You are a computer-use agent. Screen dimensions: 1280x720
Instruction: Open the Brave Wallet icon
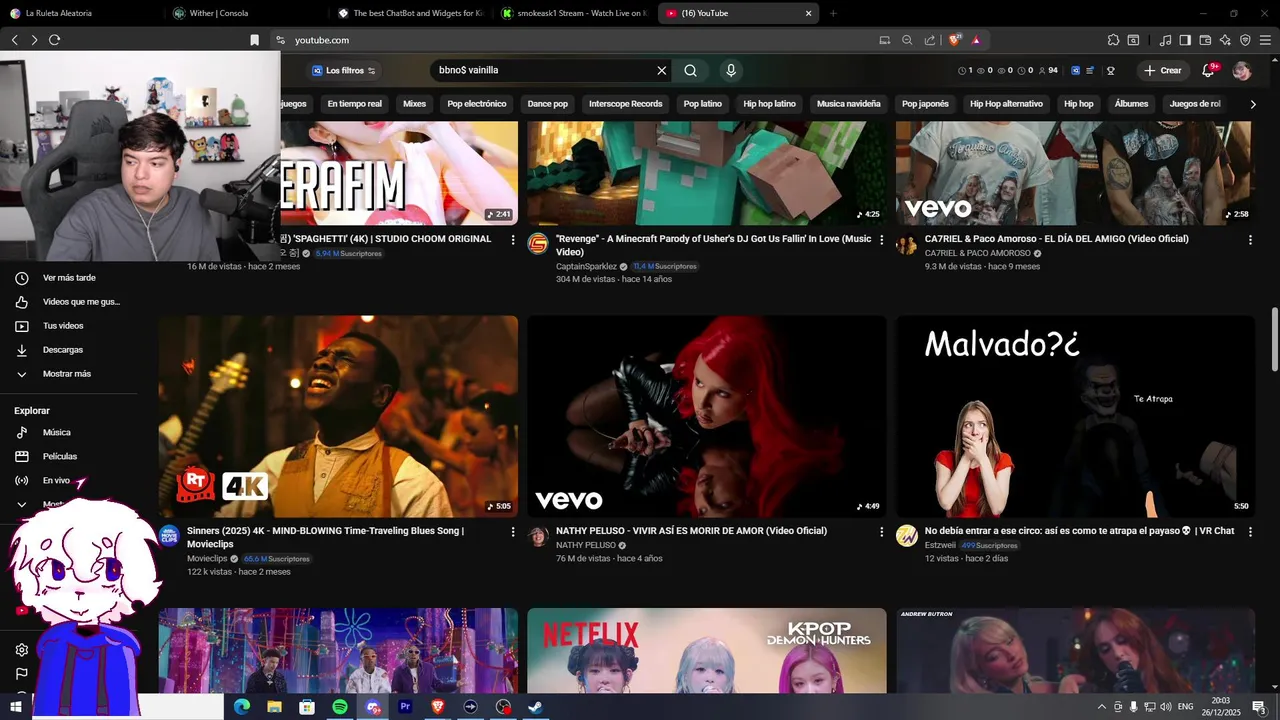pos(1205,40)
